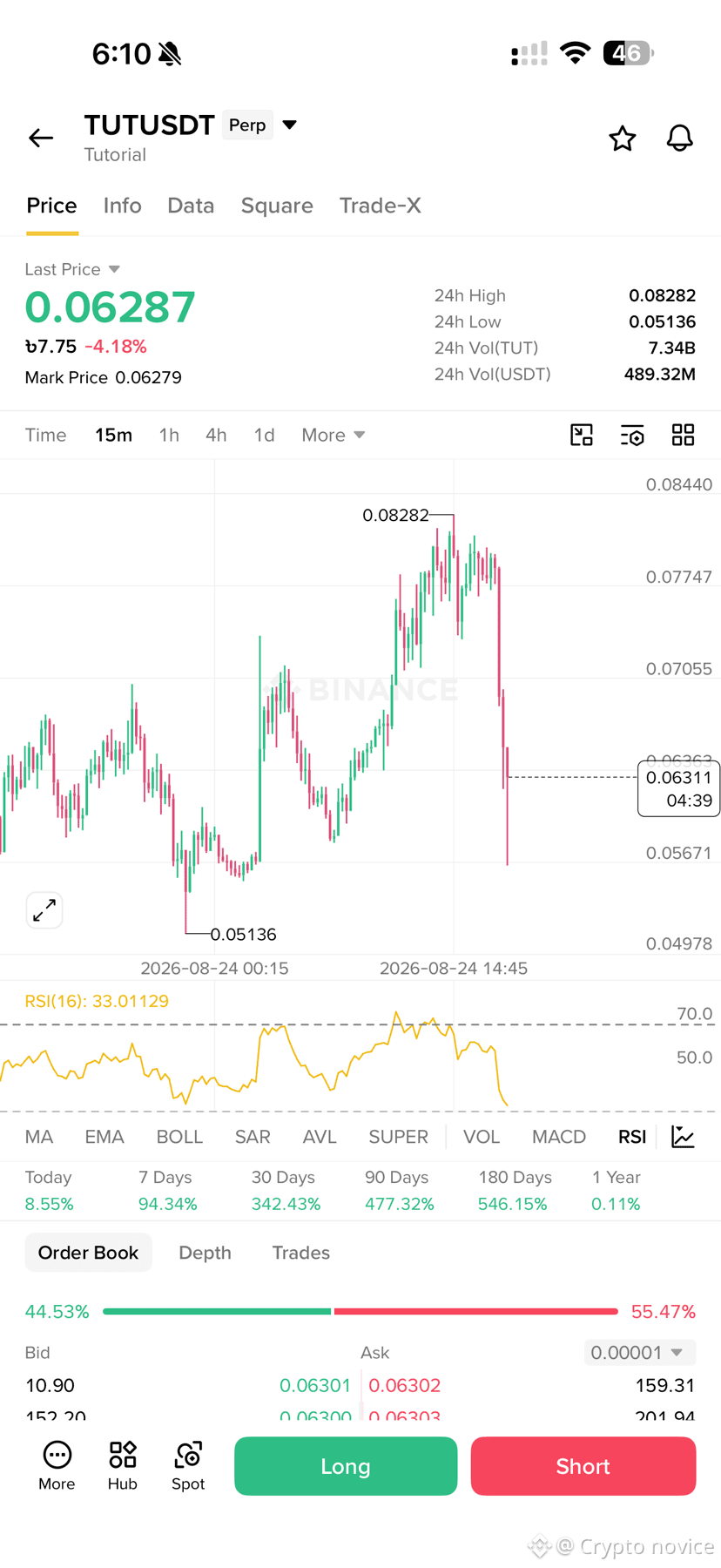The image size is (721, 1568).
Task: Open the grid multi-chart icon
Action: [x=684, y=435]
